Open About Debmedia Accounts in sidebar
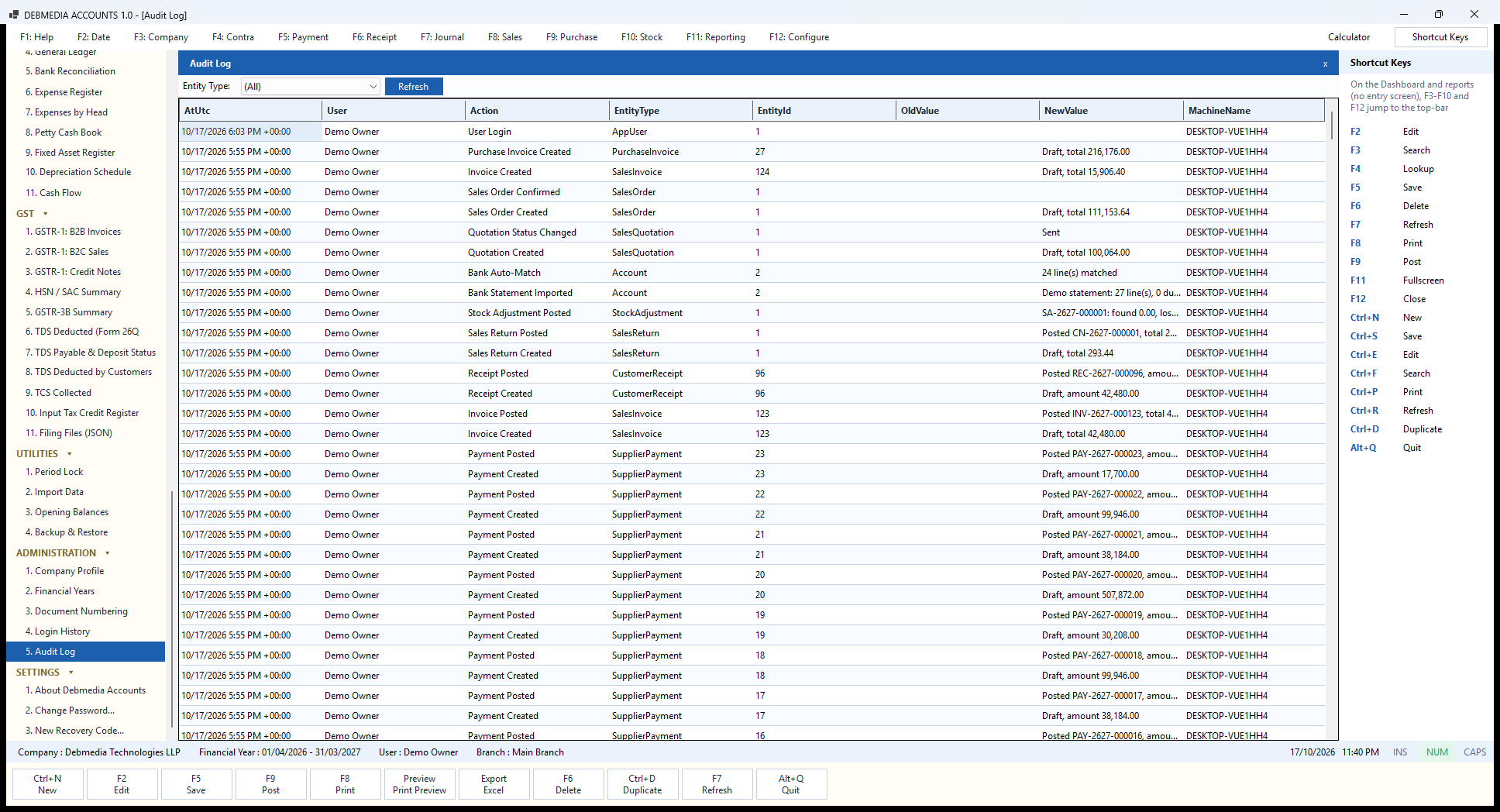The width and height of the screenshot is (1500, 812). pyautogui.click(x=86, y=690)
